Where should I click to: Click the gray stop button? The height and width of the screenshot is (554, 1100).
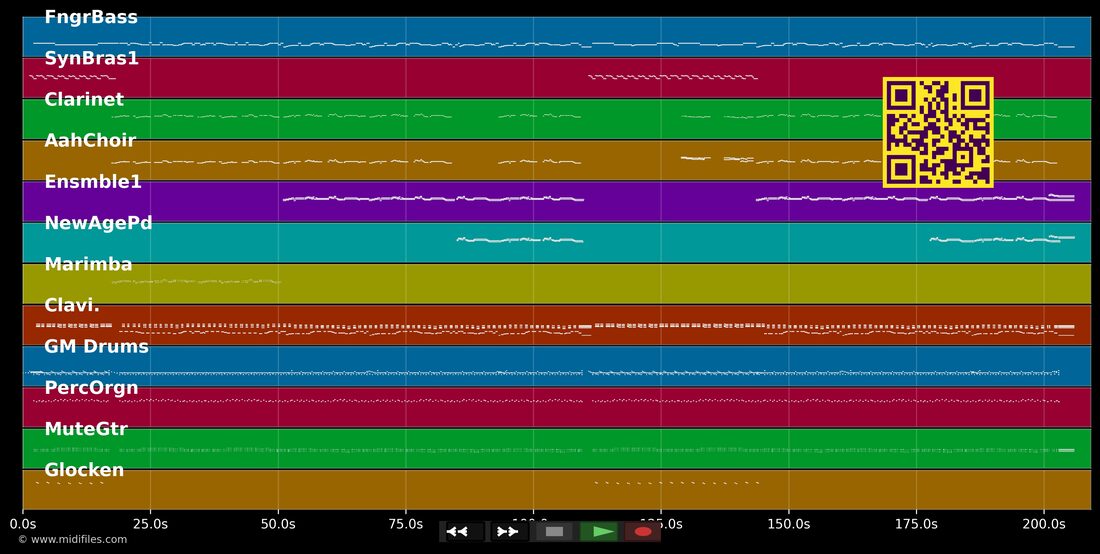coord(554,532)
